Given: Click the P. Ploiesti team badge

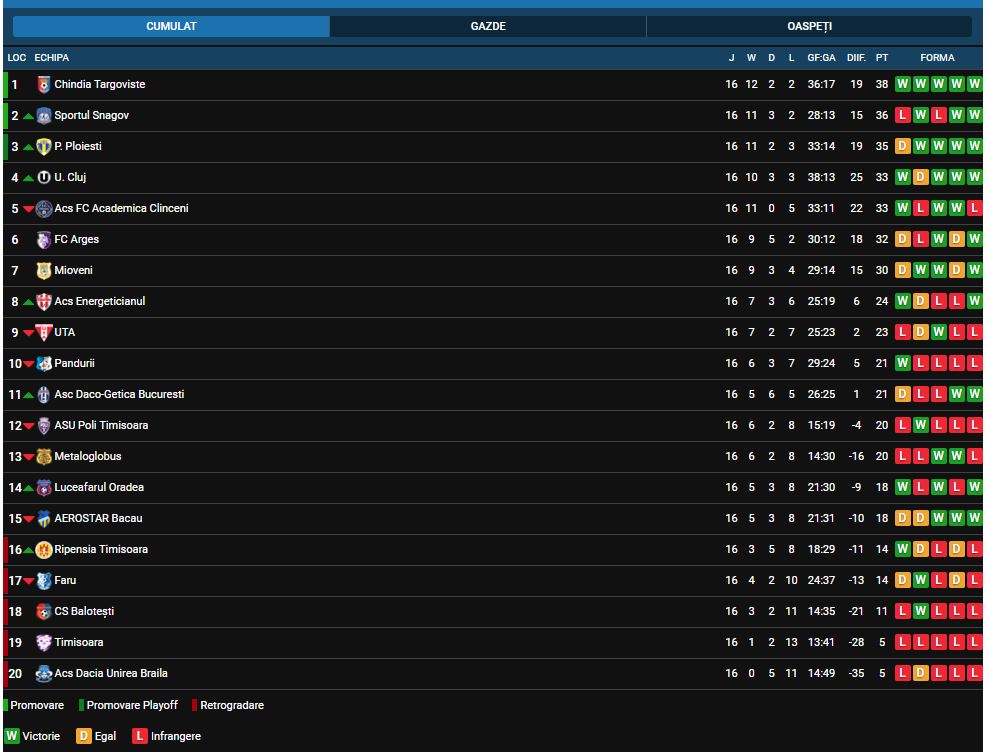Looking at the screenshot, I should coord(44,146).
